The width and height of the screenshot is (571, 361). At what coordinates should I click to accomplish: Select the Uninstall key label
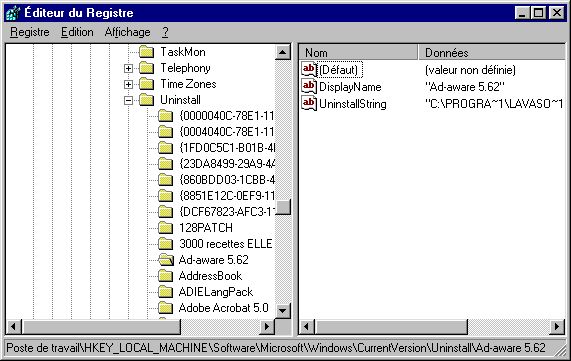[180, 100]
